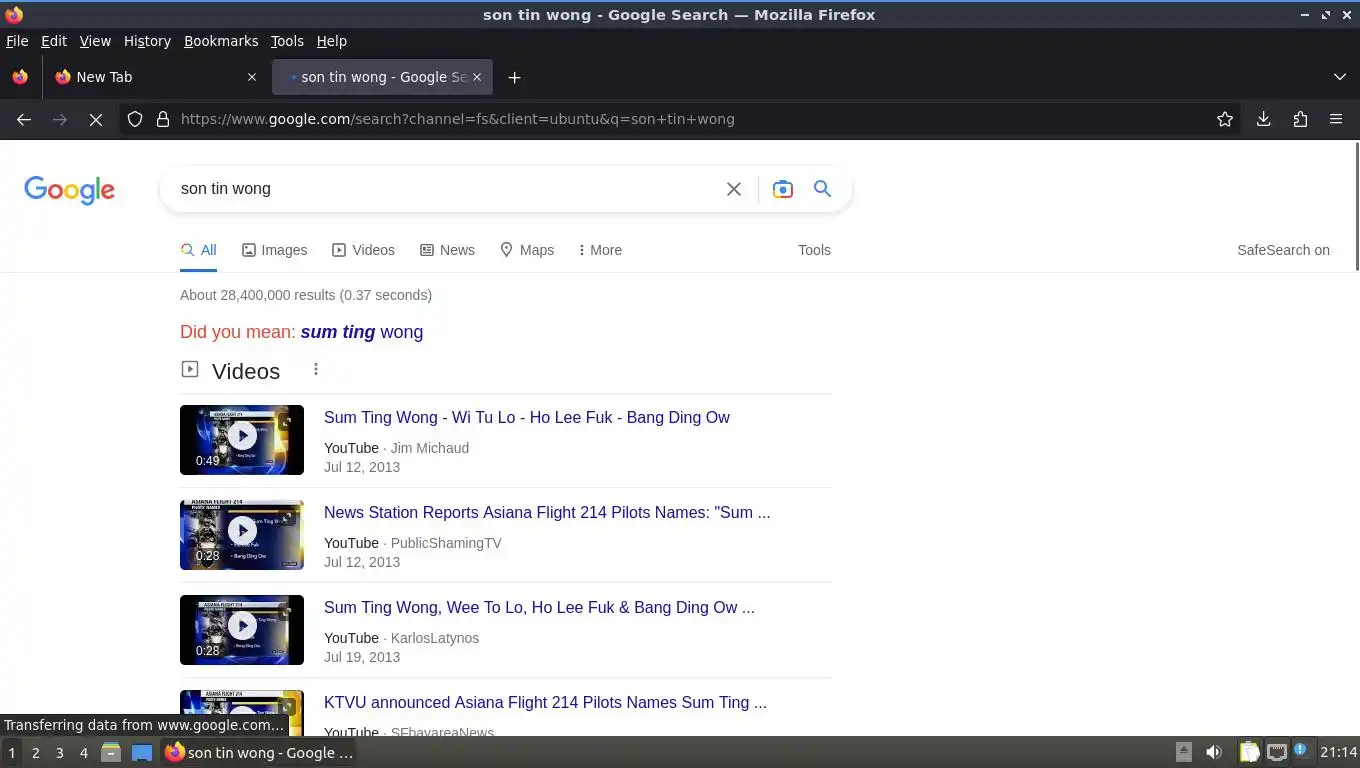The height and width of the screenshot is (768, 1360).
Task: Open the View menu
Action: point(95,41)
